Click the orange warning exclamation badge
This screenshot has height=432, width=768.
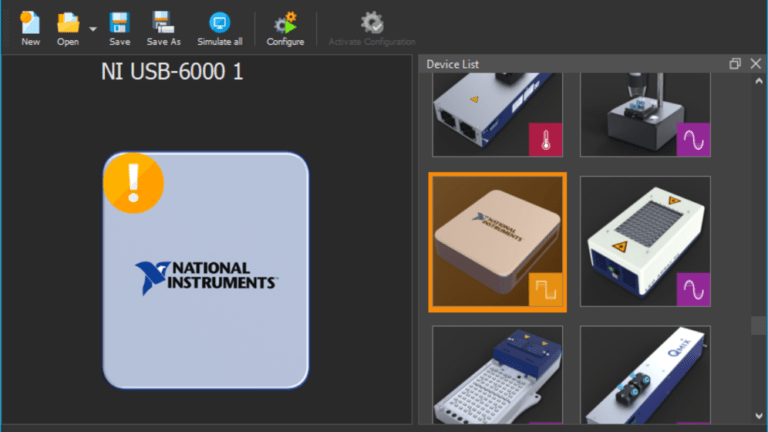tap(133, 183)
